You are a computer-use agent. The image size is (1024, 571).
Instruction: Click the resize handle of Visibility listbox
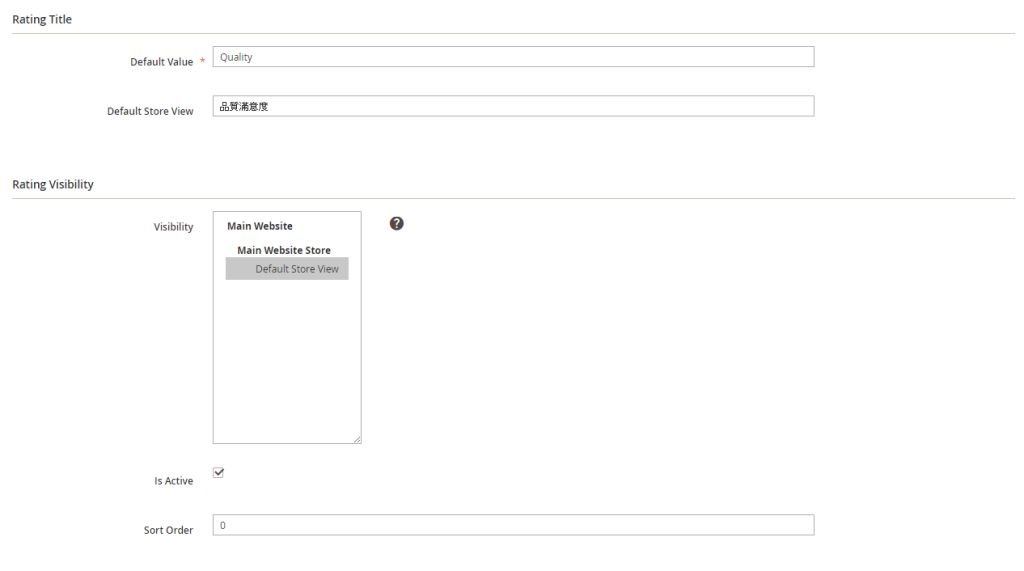(357, 440)
